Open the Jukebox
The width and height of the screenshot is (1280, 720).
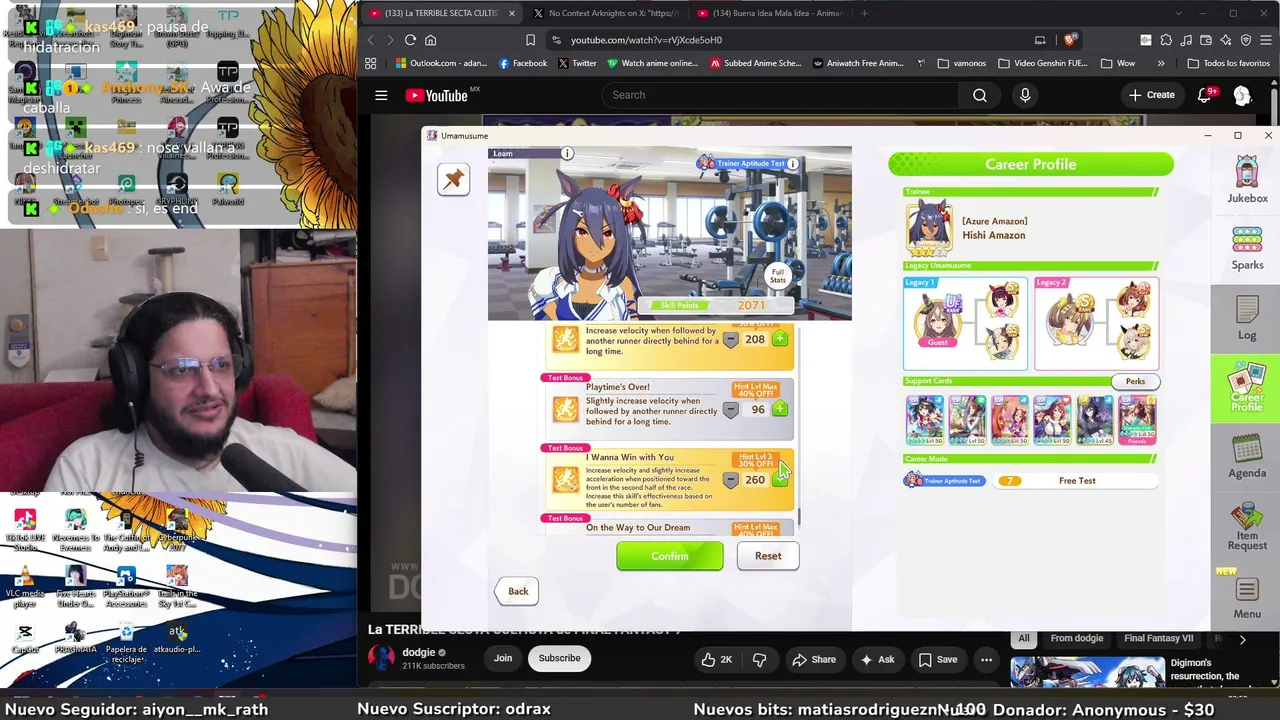(x=1247, y=180)
